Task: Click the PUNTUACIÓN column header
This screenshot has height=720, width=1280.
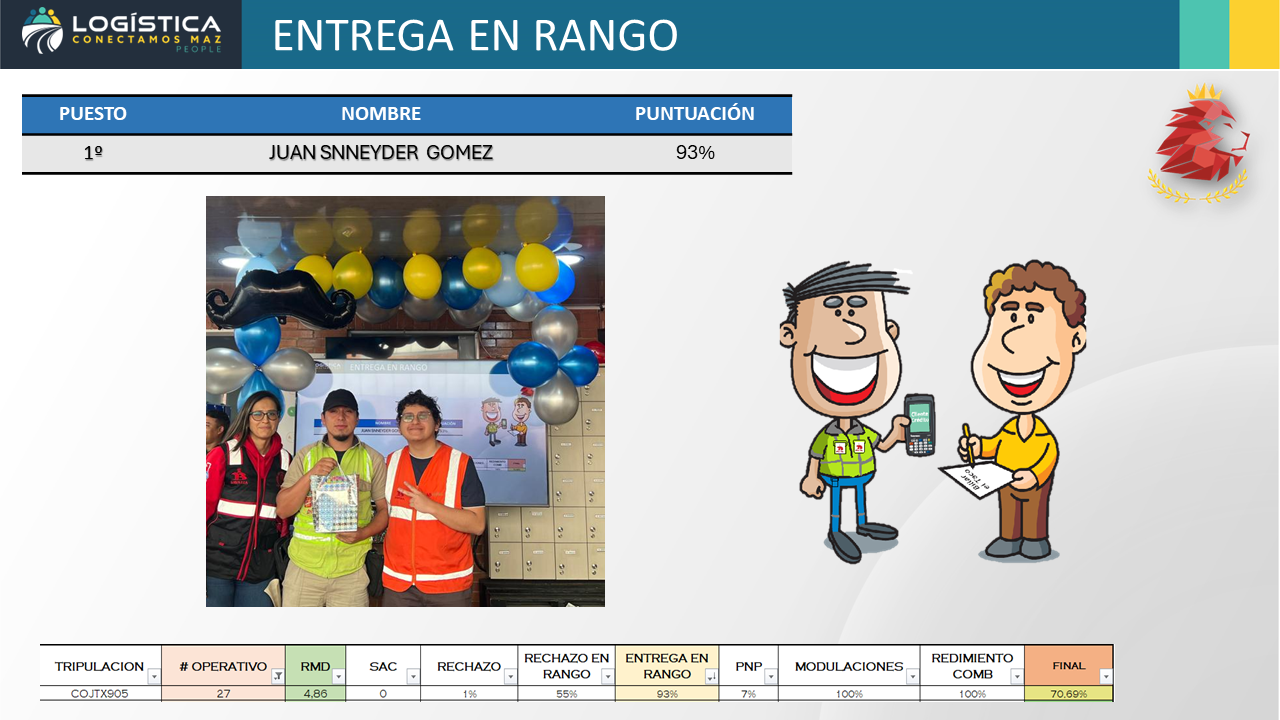Action: tap(694, 114)
